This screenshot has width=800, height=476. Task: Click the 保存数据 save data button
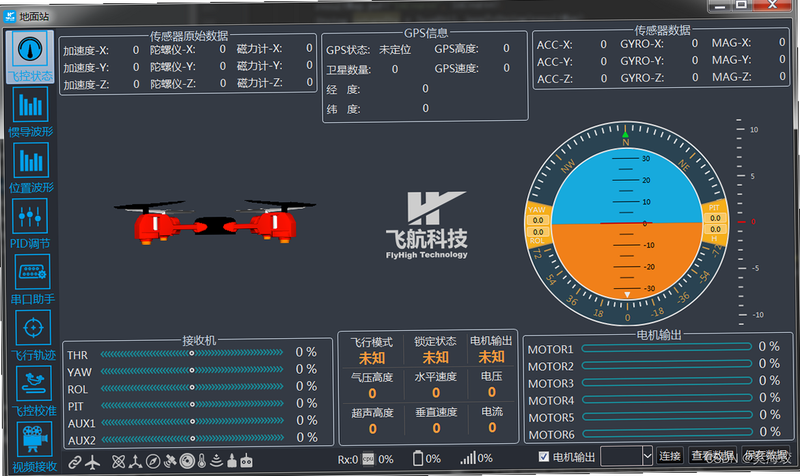(x=766, y=455)
